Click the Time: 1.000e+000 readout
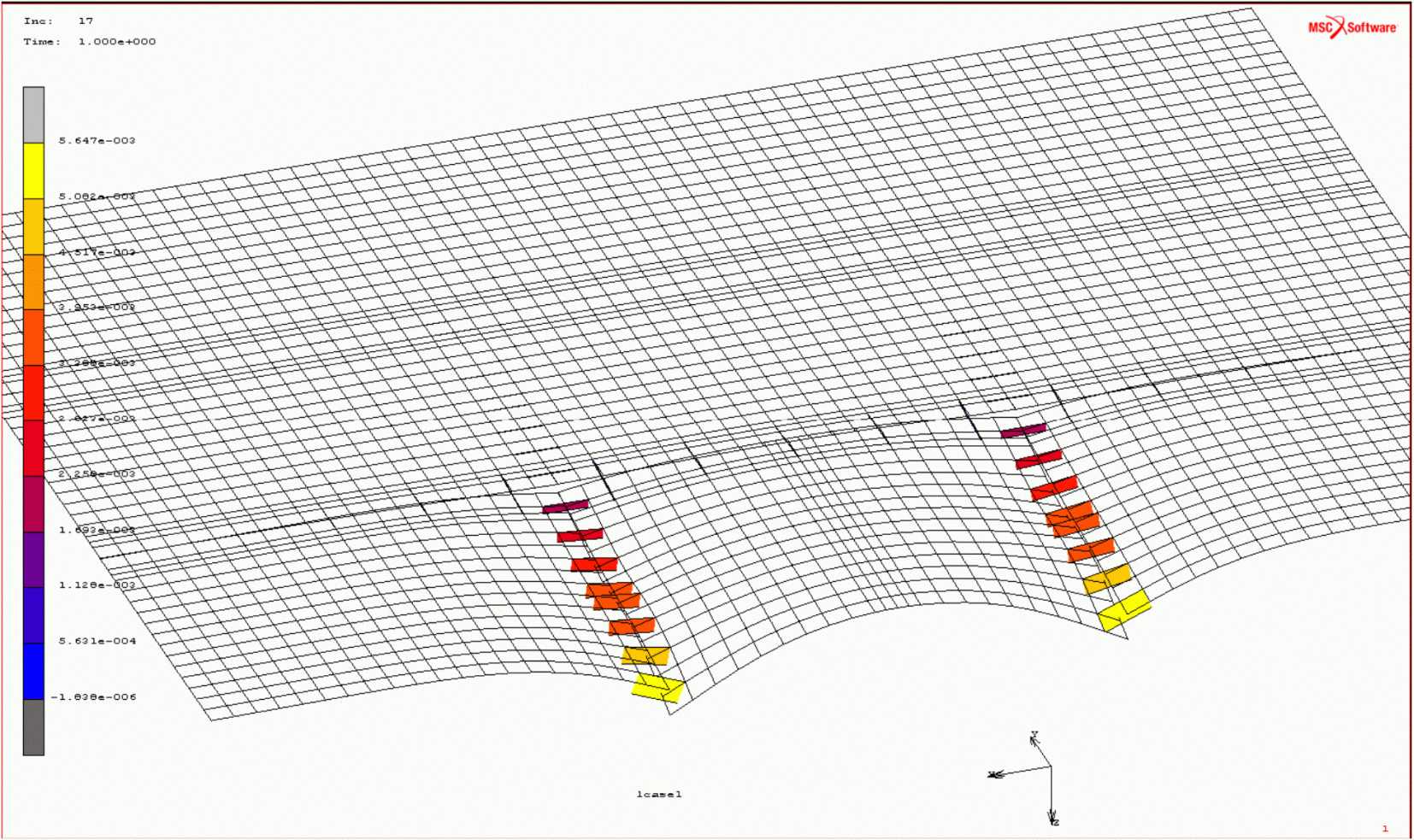This screenshot has width=1414, height=840. tap(90, 41)
